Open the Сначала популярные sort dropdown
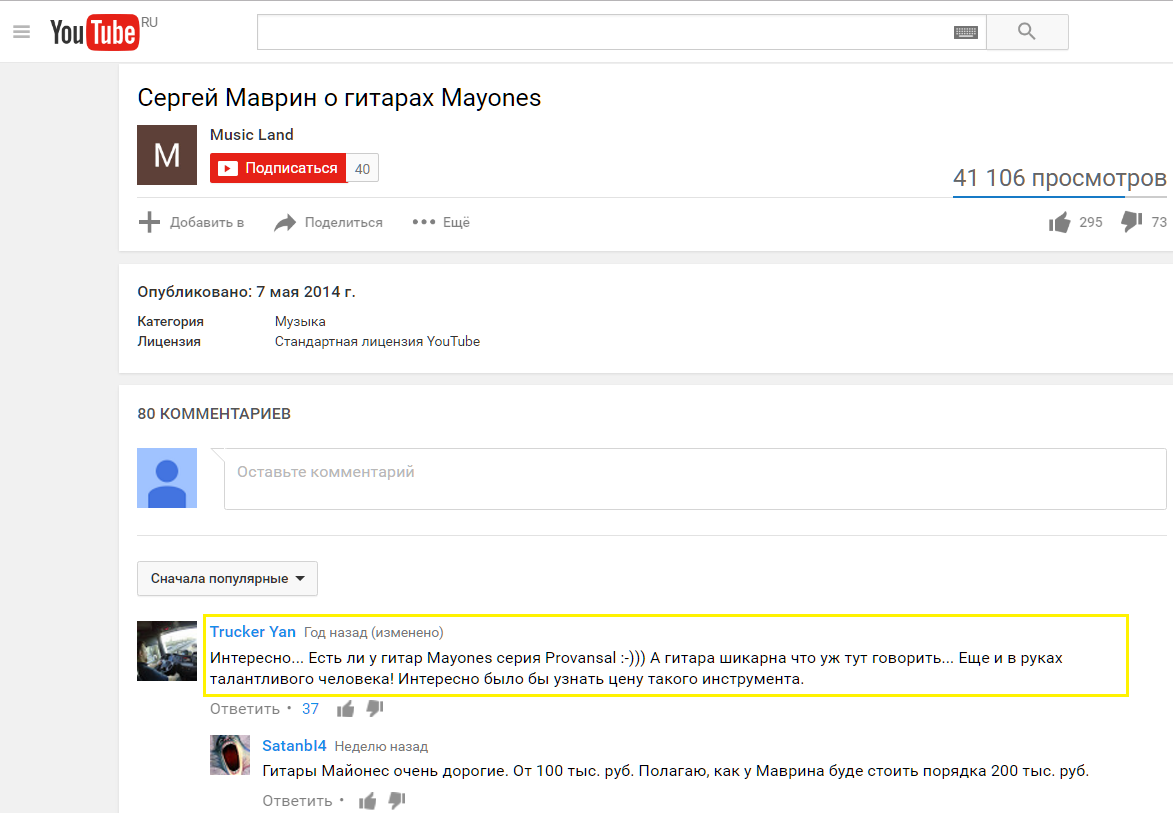 (x=227, y=579)
